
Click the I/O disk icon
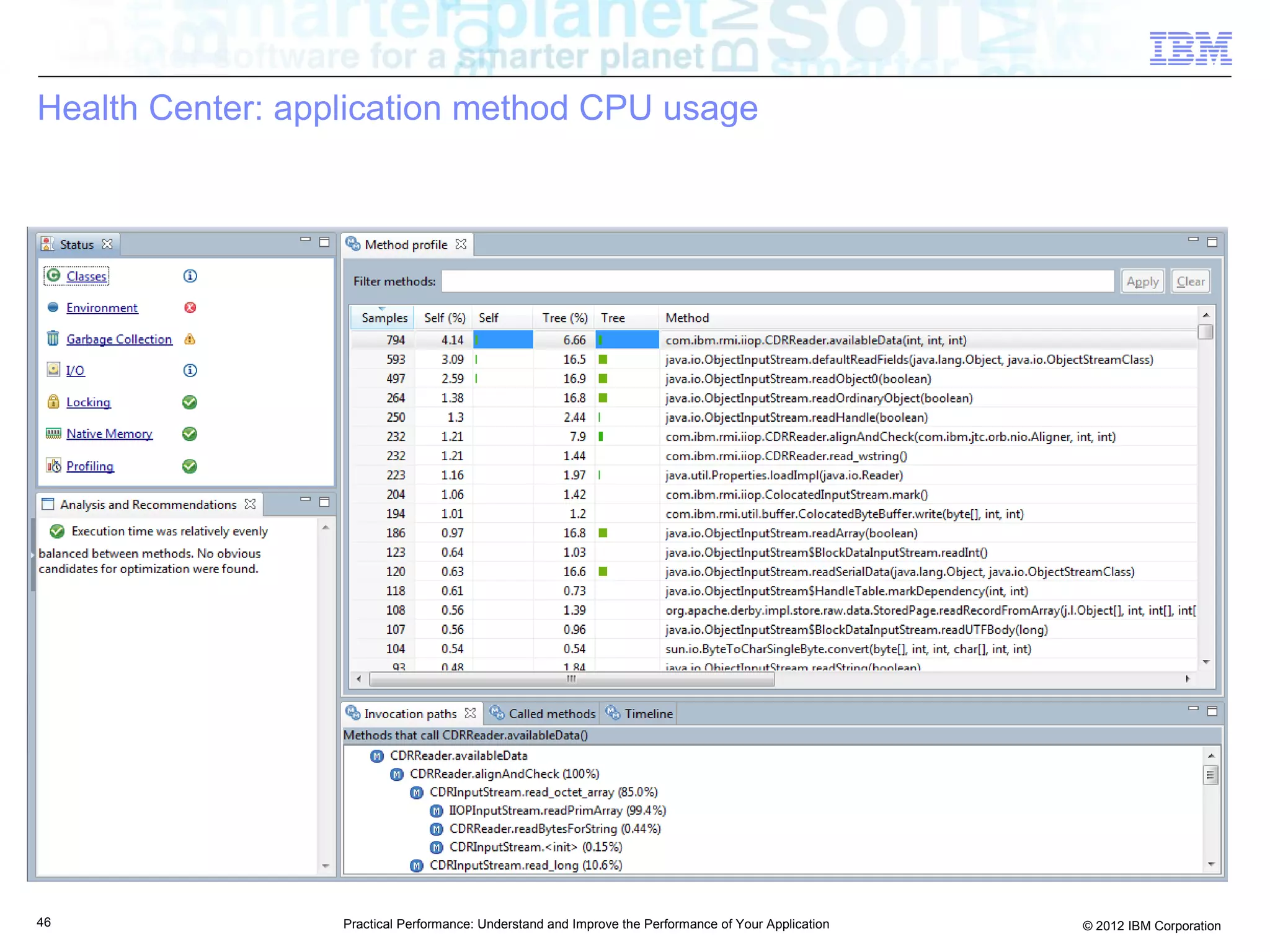(53, 370)
